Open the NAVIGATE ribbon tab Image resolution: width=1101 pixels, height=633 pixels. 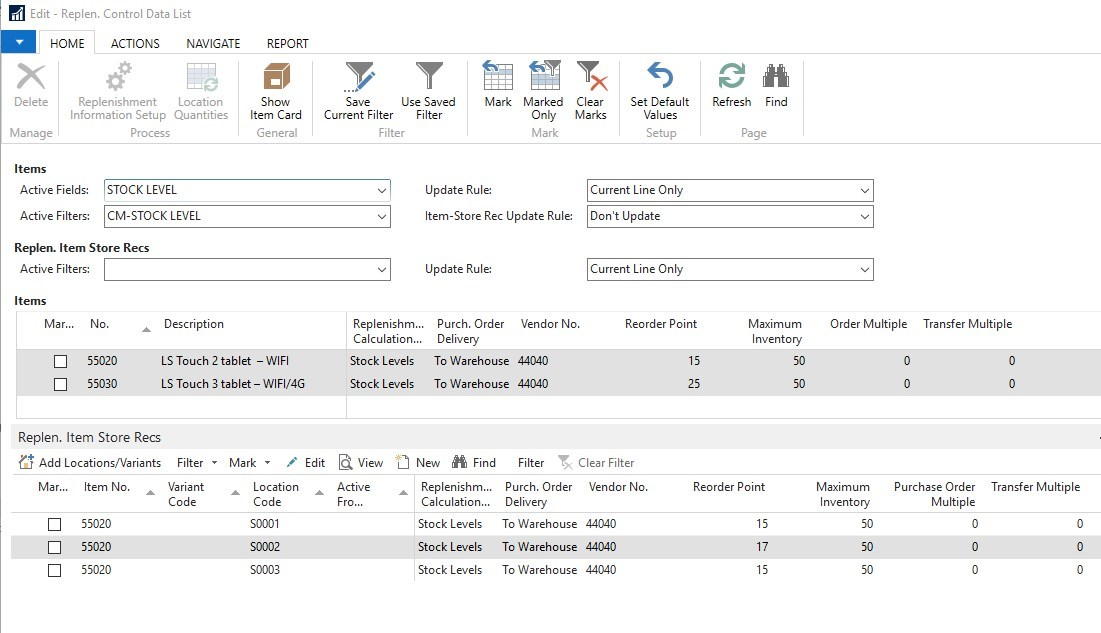213,43
